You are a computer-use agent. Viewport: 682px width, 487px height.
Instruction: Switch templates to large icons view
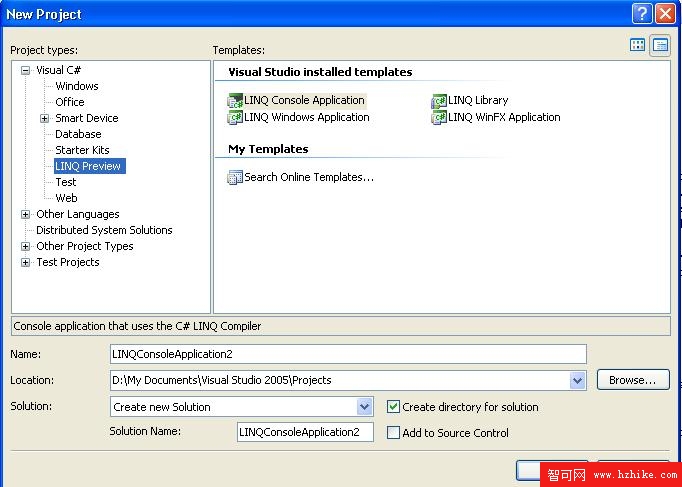tap(637, 44)
